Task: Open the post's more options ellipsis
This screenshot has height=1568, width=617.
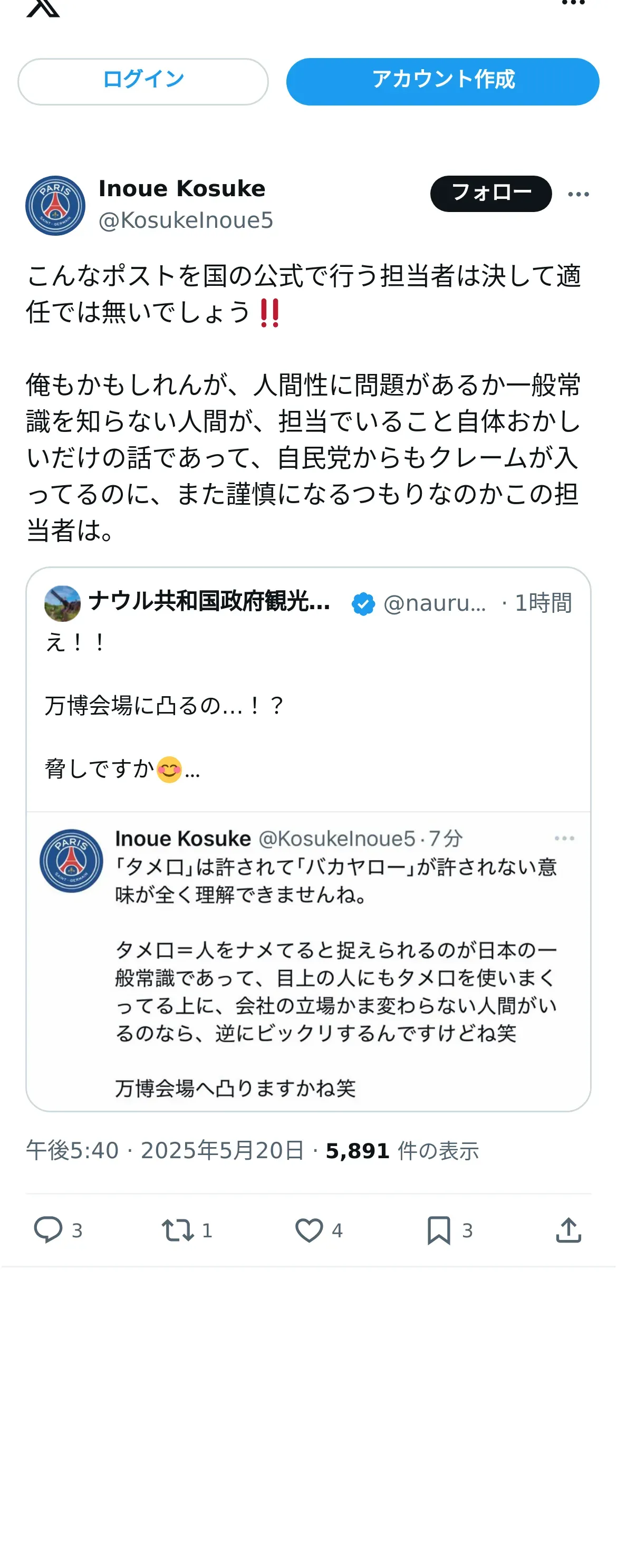Action: [578, 194]
